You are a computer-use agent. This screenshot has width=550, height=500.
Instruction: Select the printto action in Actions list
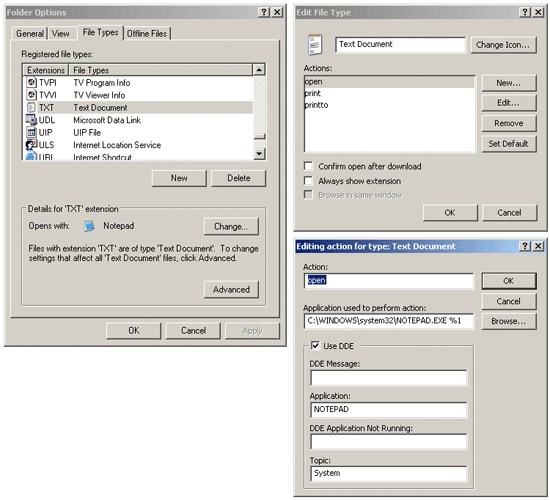316,105
